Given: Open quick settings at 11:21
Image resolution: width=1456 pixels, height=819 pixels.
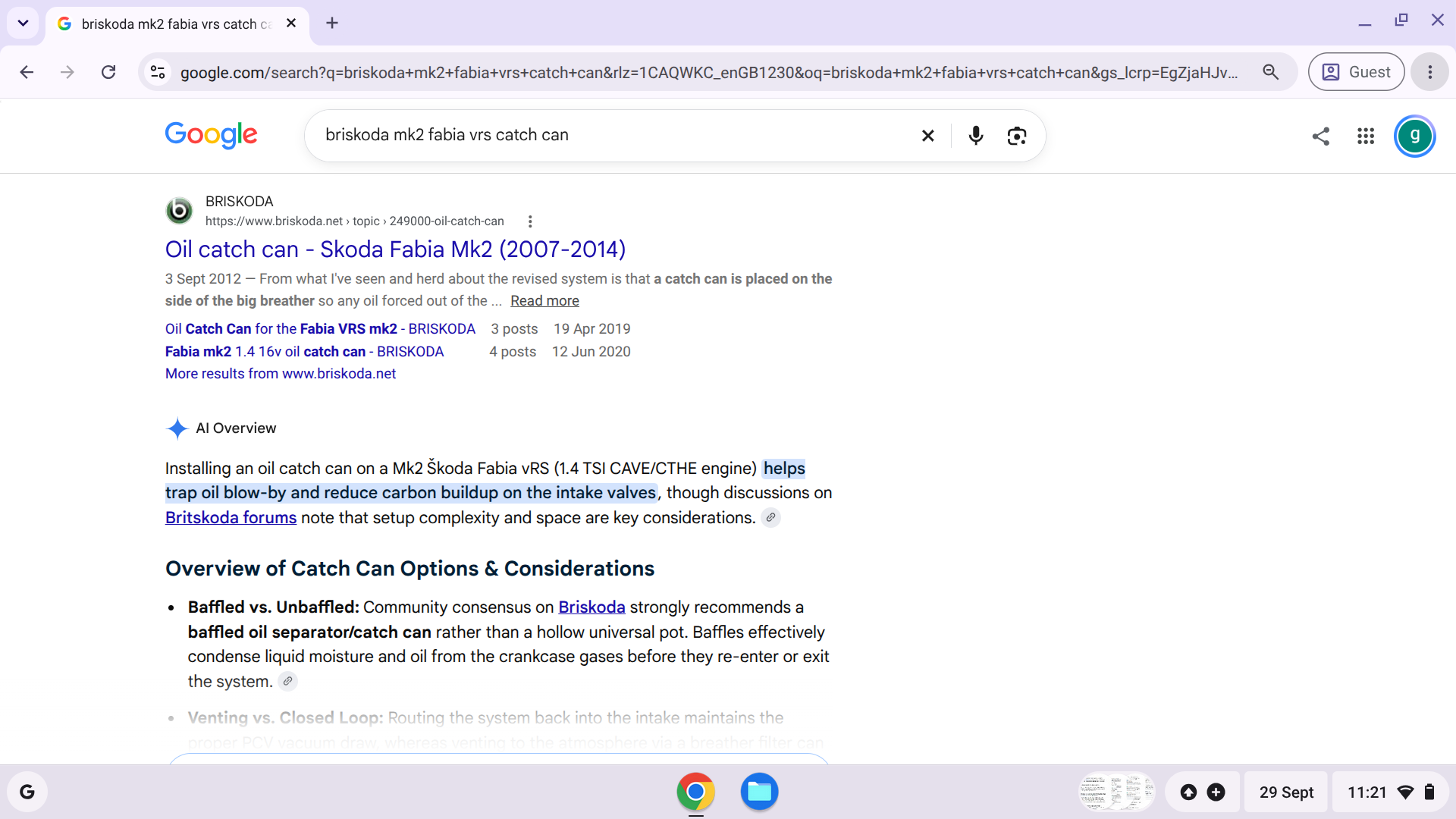Looking at the screenshot, I should tap(1391, 792).
